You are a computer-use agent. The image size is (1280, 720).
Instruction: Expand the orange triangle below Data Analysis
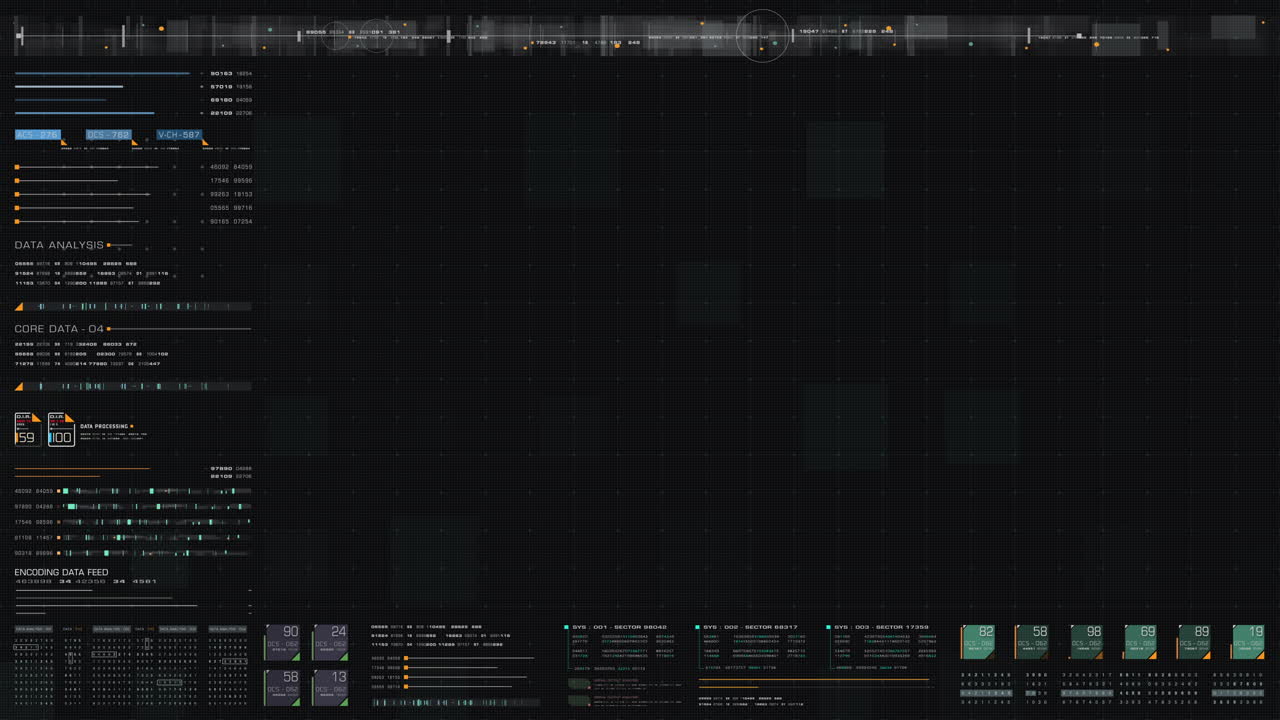click(x=19, y=306)
